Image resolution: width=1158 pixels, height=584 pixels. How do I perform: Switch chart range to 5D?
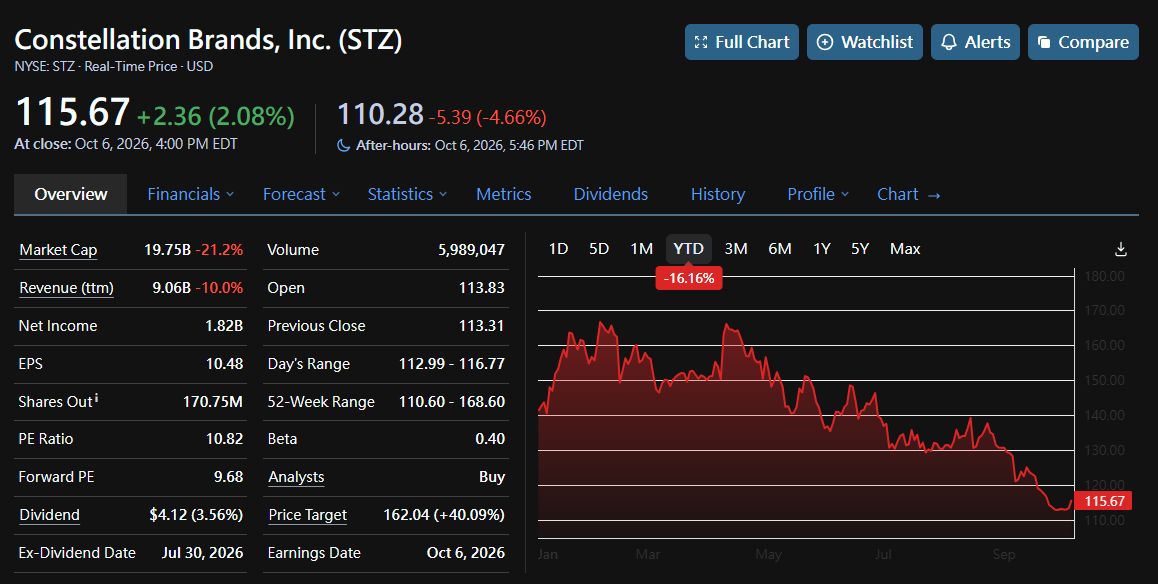pos(599,249)
